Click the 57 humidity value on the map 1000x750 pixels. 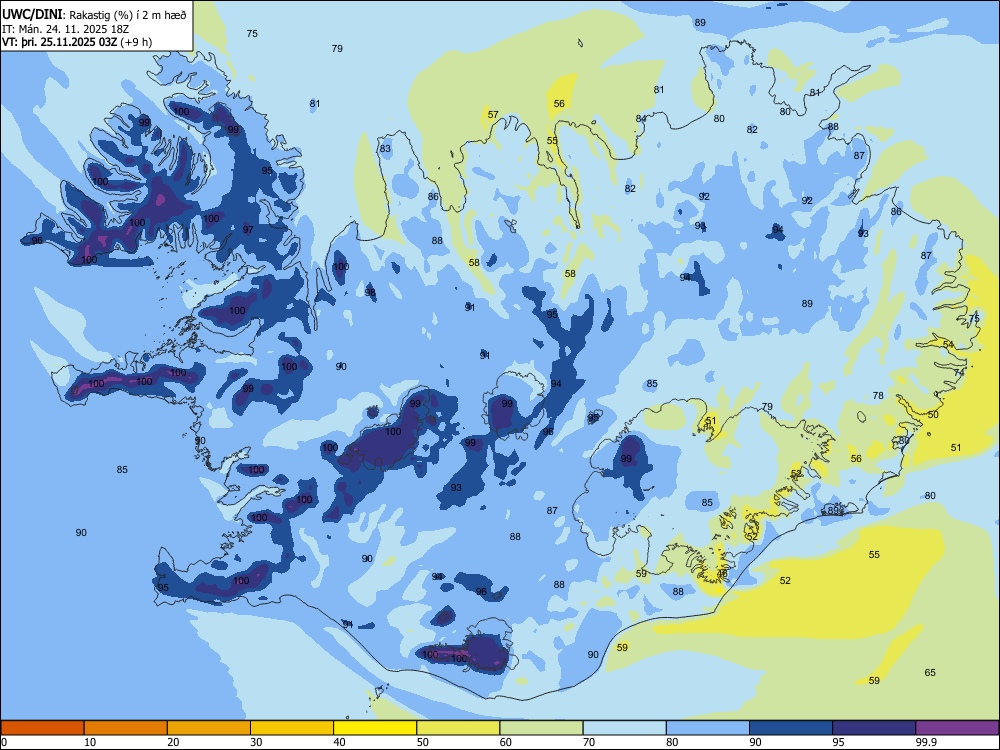pos(493,115)
